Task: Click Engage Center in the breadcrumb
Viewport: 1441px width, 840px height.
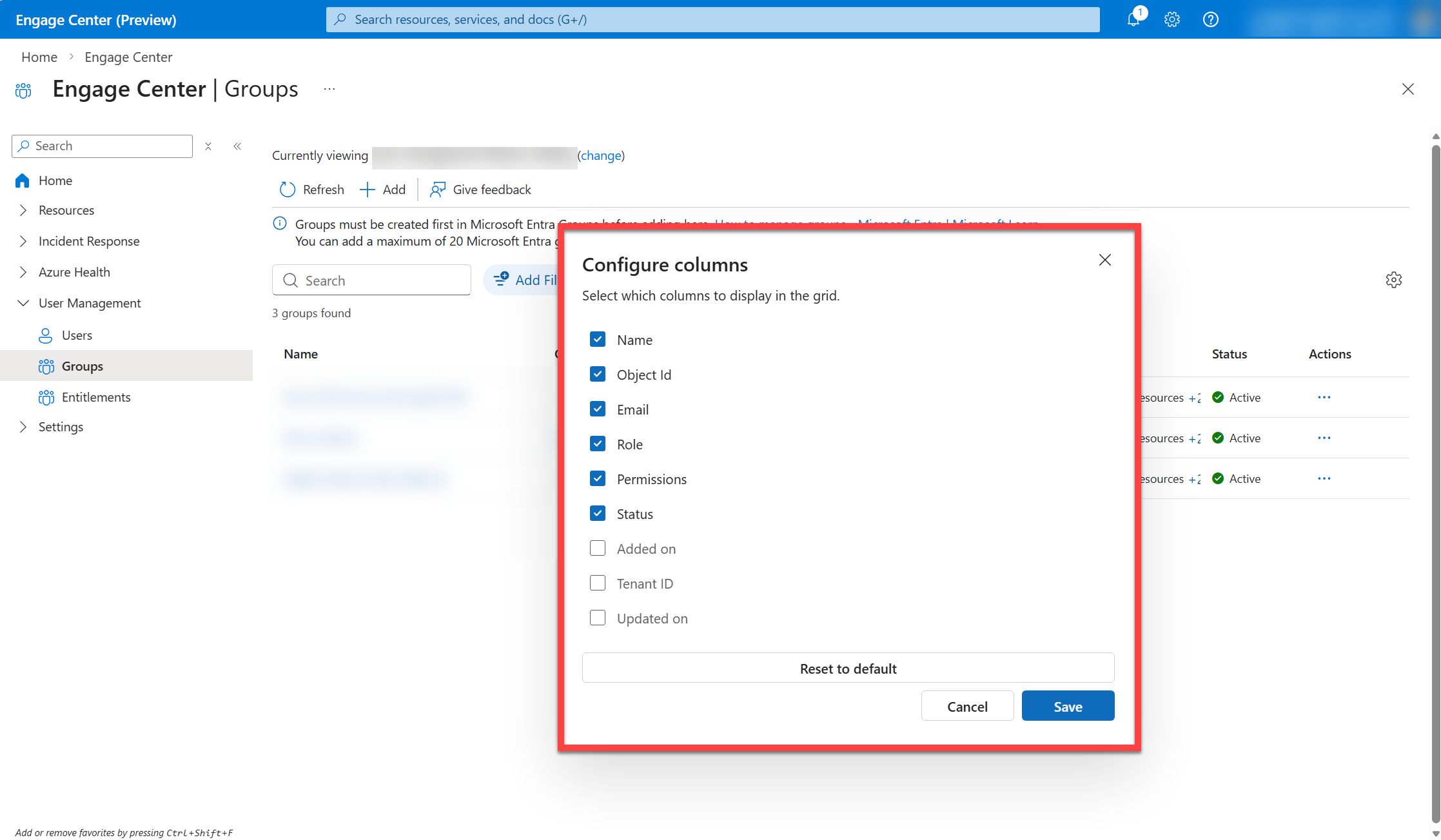Action: (128, 57)
